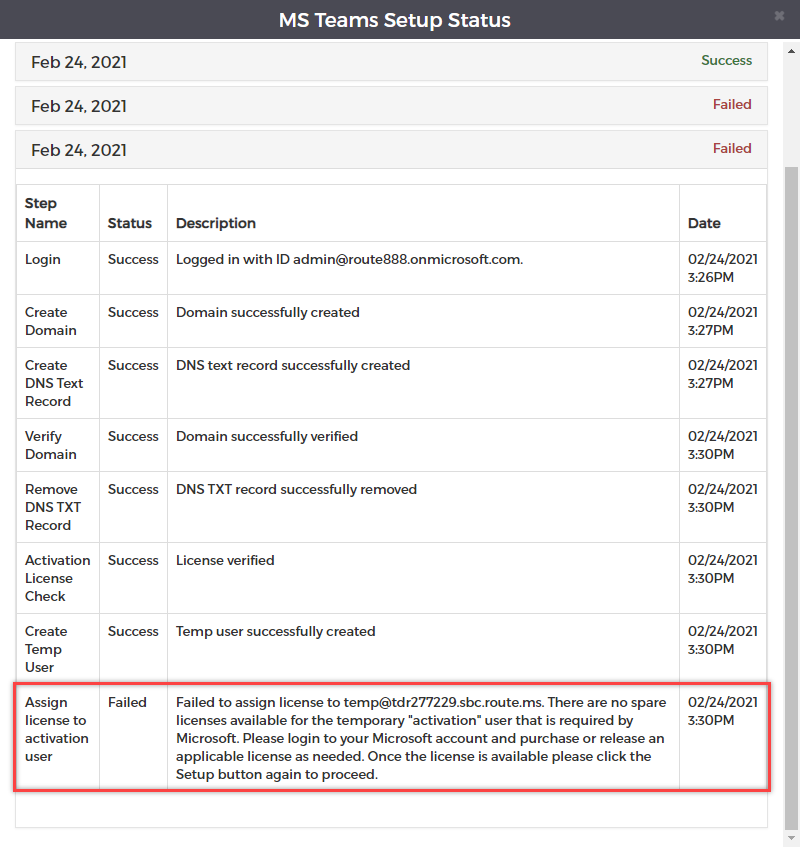Click the Success status label in the first row
800x849 pixels.
(726, 60)
